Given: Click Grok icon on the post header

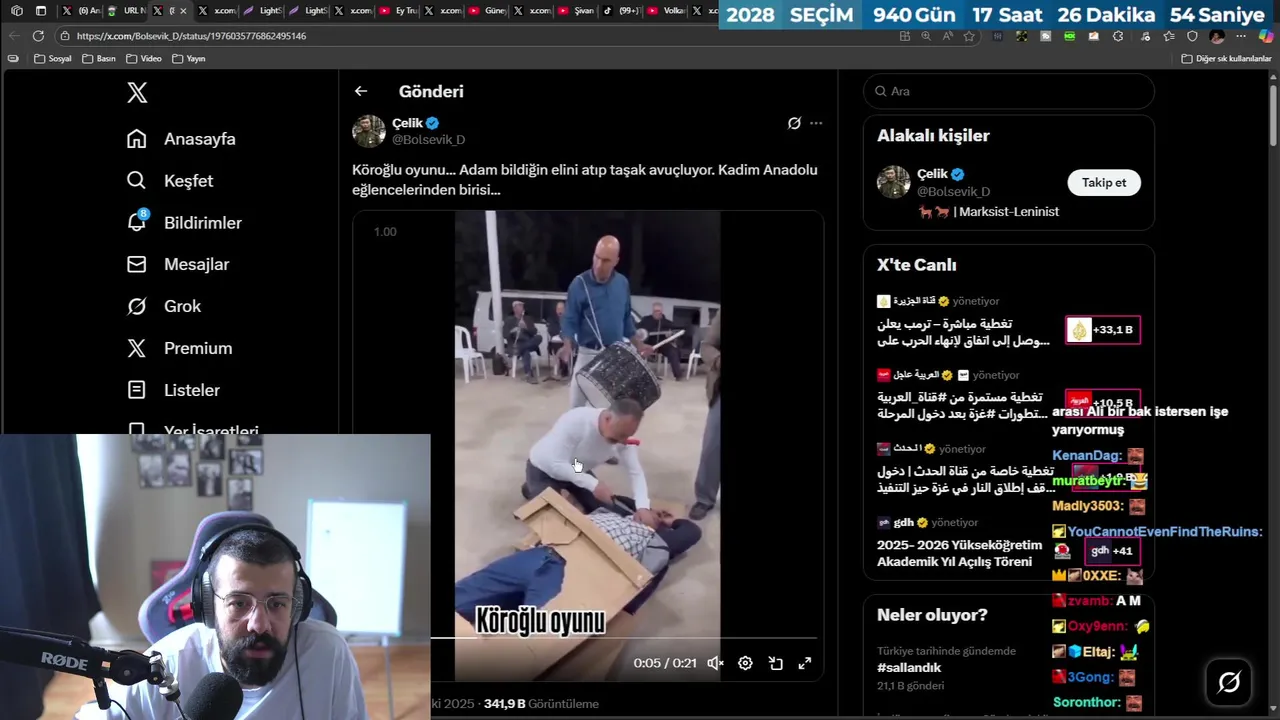Looking at the screenshot, I should pyautogui.click(x=794, y=123).
